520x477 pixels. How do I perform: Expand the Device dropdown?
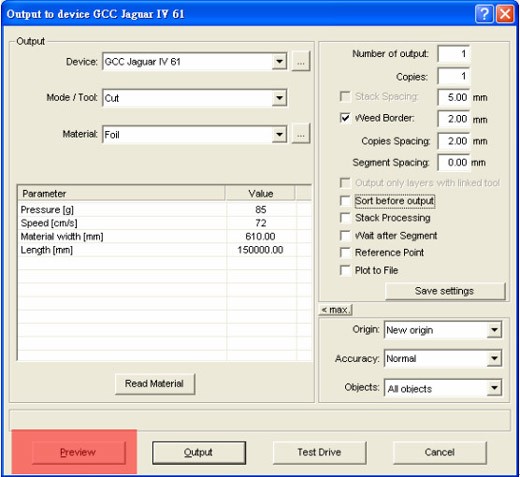point(279,61)
